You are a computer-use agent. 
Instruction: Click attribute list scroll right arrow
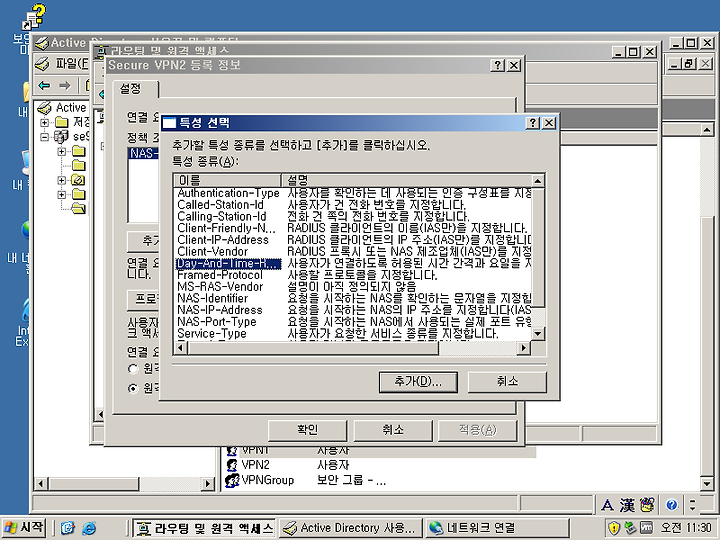523,348
